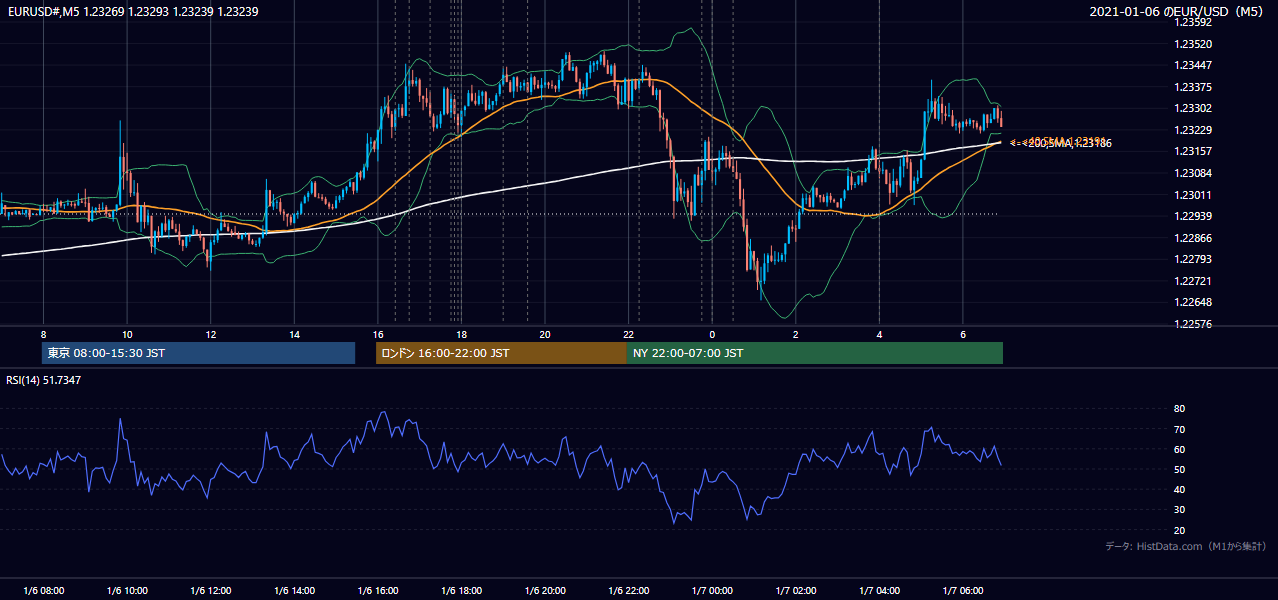Click the 1/6 16:00 bottom time label

[x=377, y=590]
